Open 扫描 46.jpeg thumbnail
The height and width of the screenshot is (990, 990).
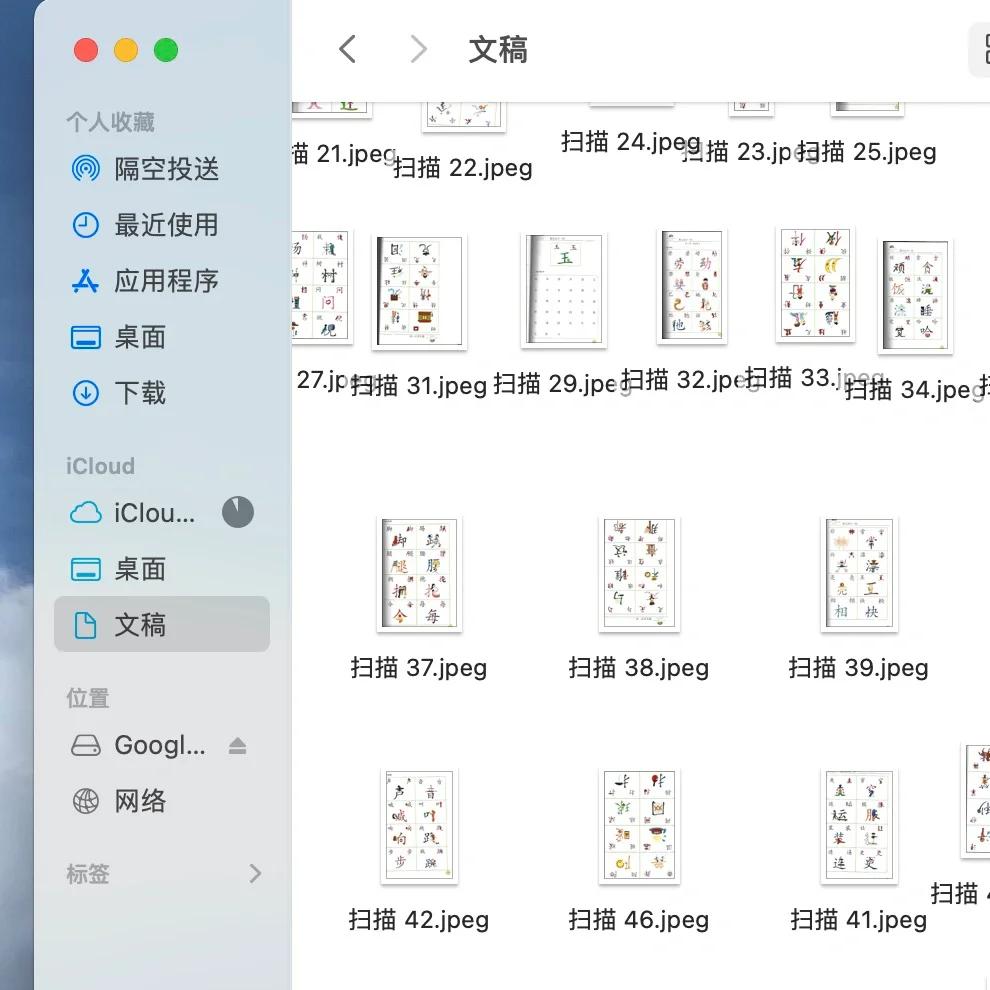coord(639,826)
